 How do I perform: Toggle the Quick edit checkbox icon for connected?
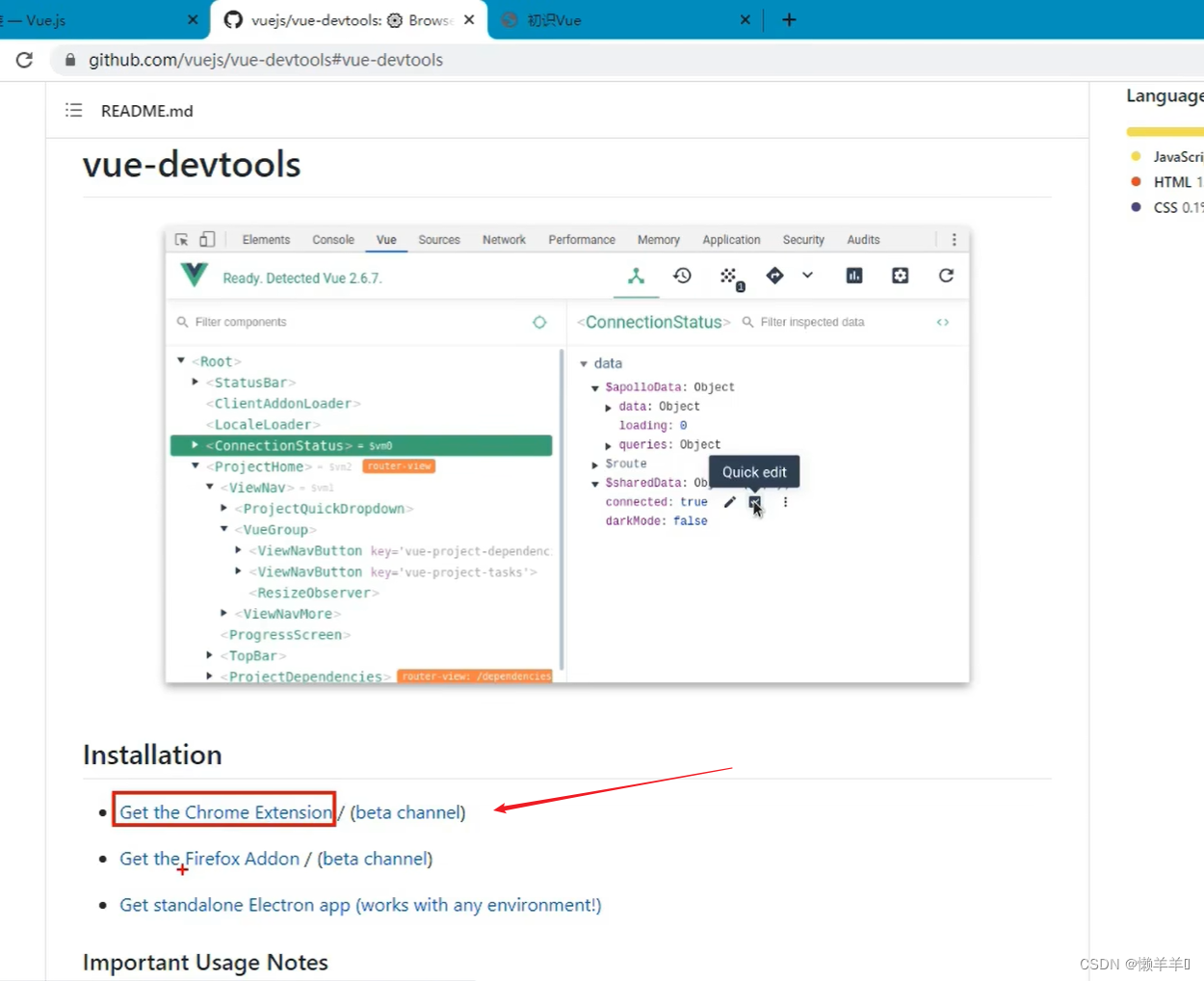[755, 502]
